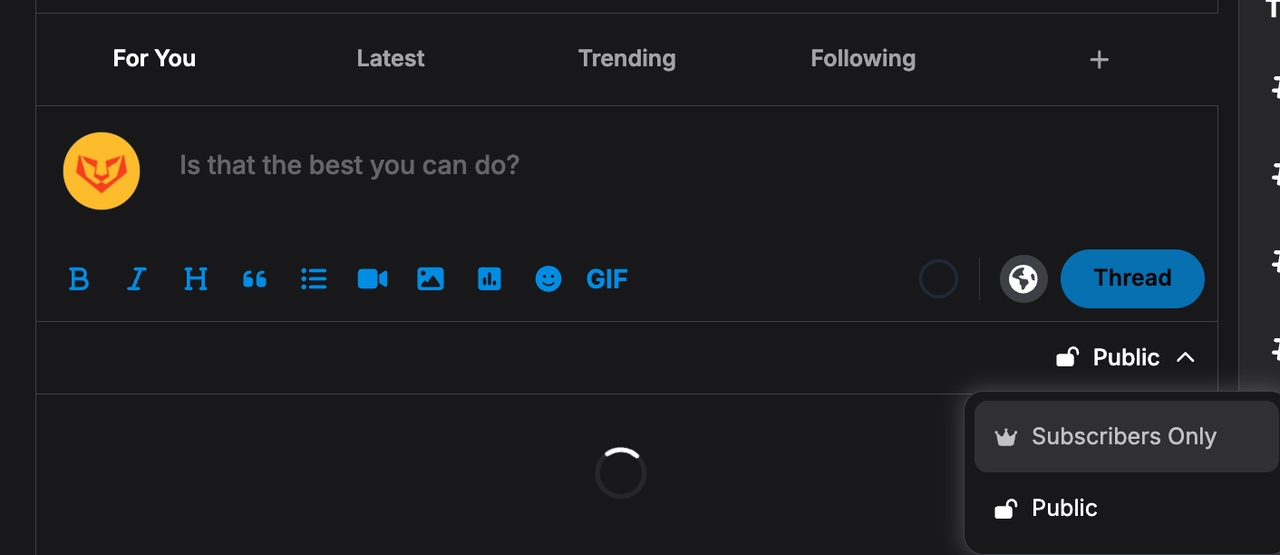Add a block quote
Image resolution: width=1280 pixels, height=555 pixels.
point(255,279)
